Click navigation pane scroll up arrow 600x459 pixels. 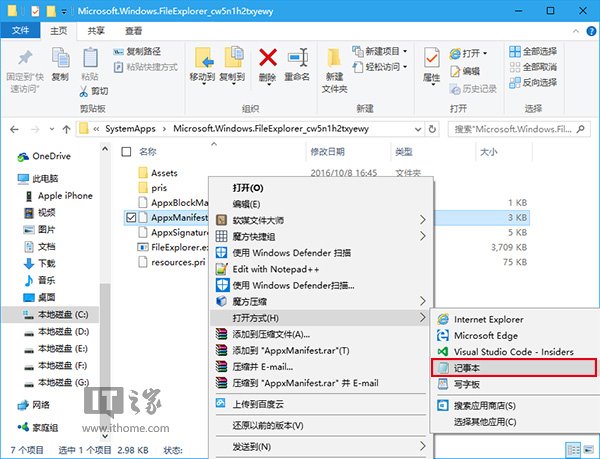tap(105, 149)
